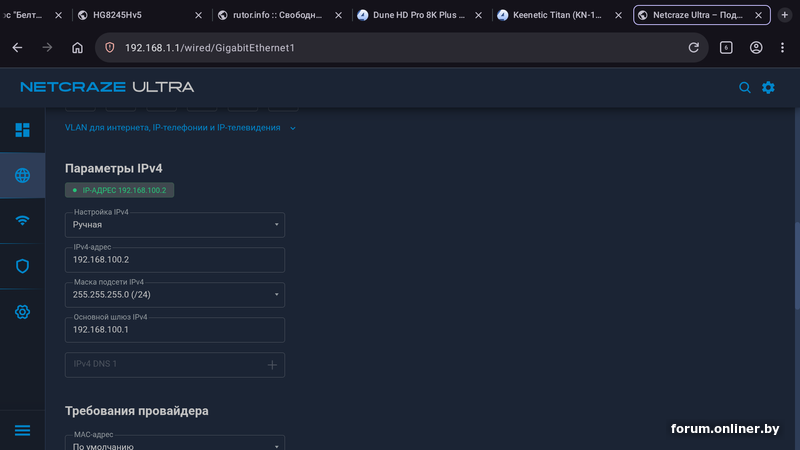Click the IPv4-адрес input field

(x=175, y=260)
